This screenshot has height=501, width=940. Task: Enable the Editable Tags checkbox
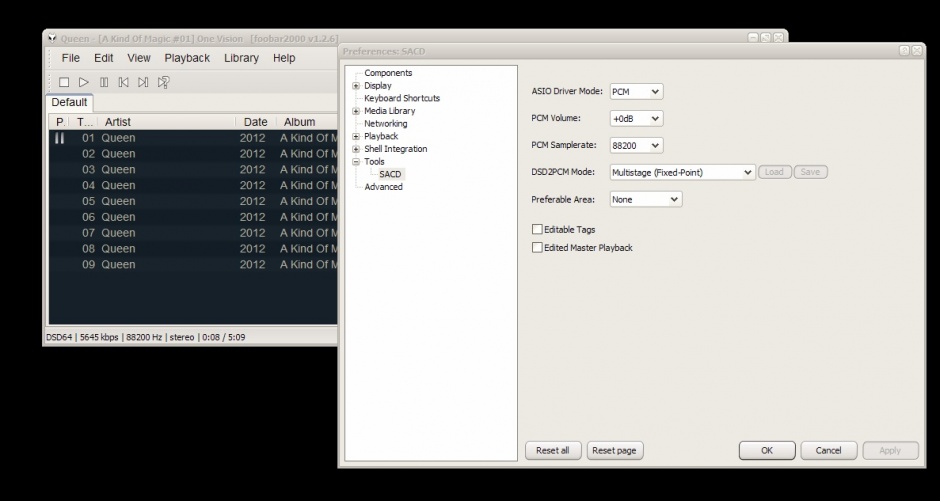point(537,230)
